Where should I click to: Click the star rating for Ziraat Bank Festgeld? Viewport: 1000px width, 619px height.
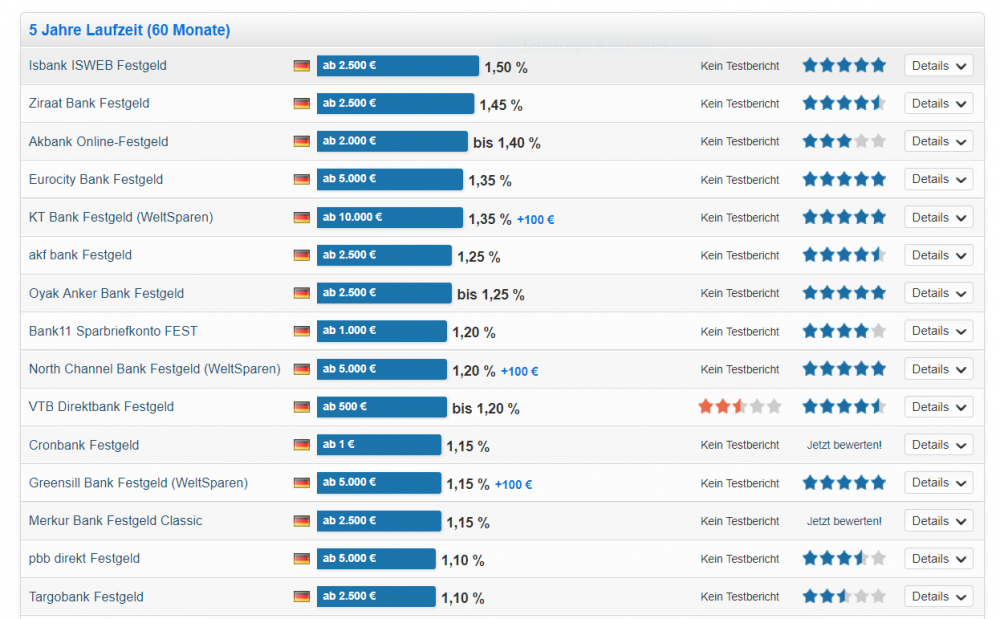[x=844, y=103]
